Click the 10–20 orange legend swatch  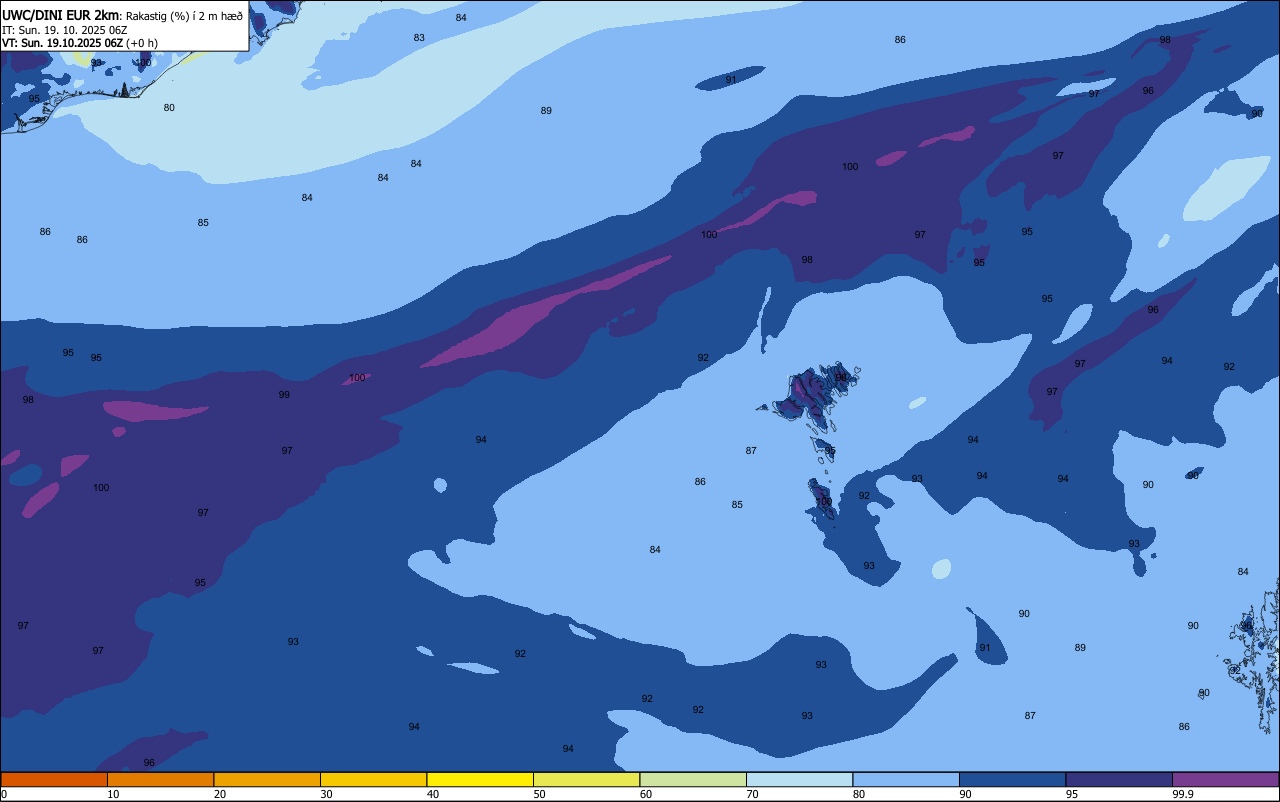[x=160, y=779]
